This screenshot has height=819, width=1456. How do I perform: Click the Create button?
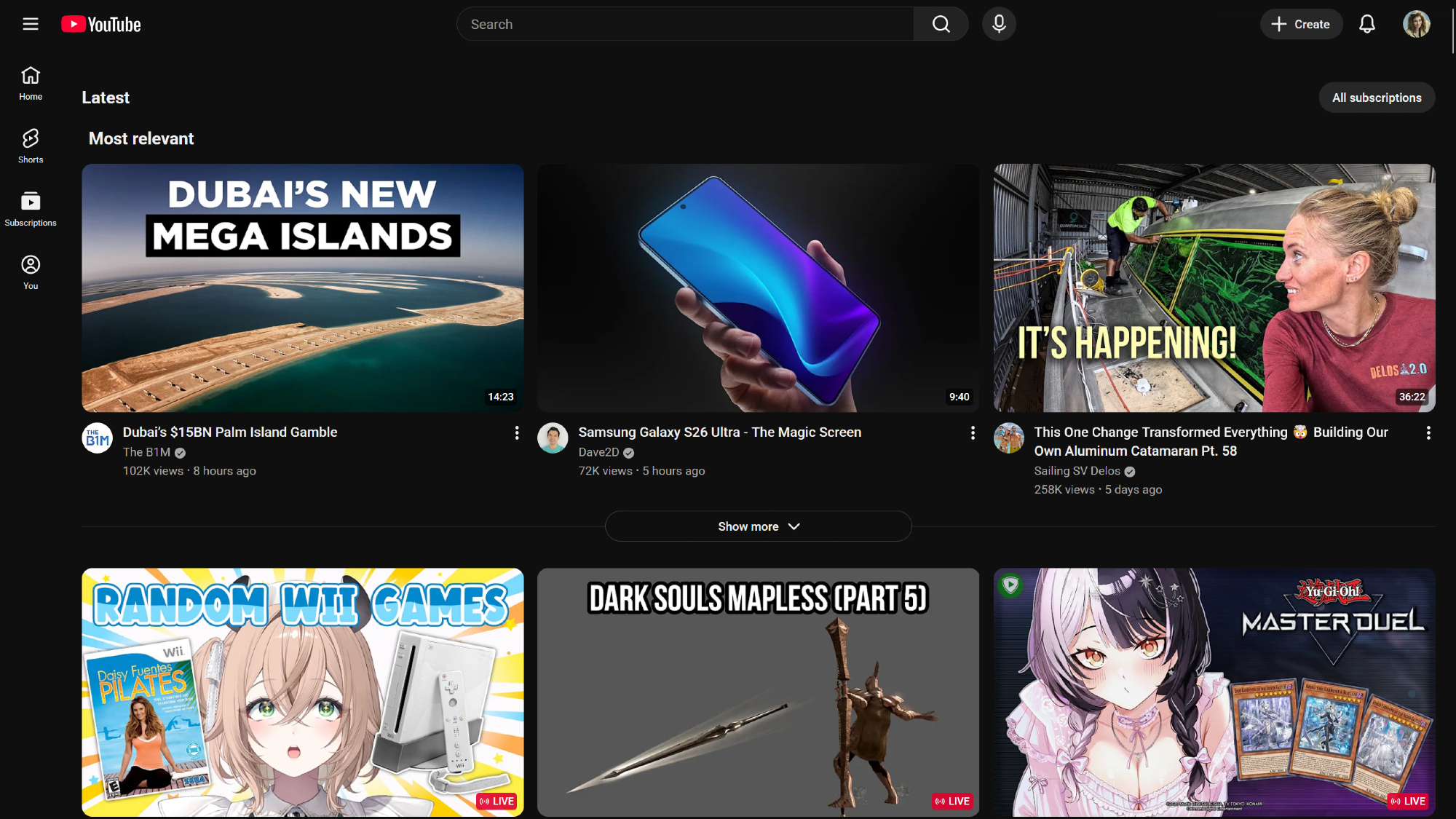coord(1301,24)
